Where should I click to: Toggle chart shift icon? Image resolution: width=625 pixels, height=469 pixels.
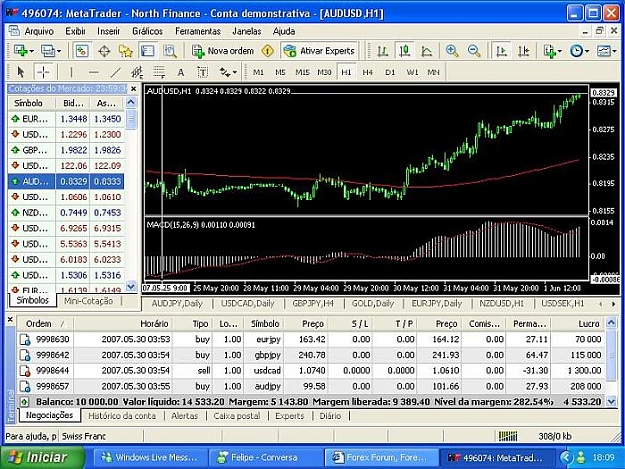click(523, 51)
